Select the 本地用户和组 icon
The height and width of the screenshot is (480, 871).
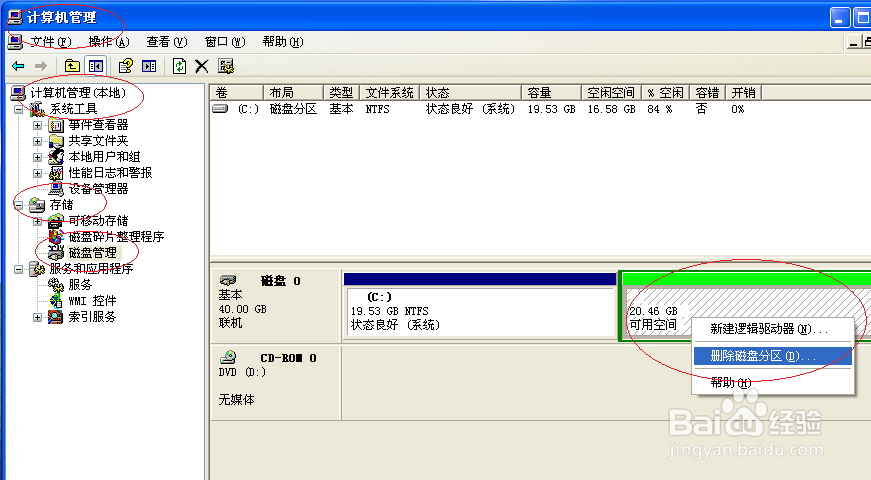point(56,157)
